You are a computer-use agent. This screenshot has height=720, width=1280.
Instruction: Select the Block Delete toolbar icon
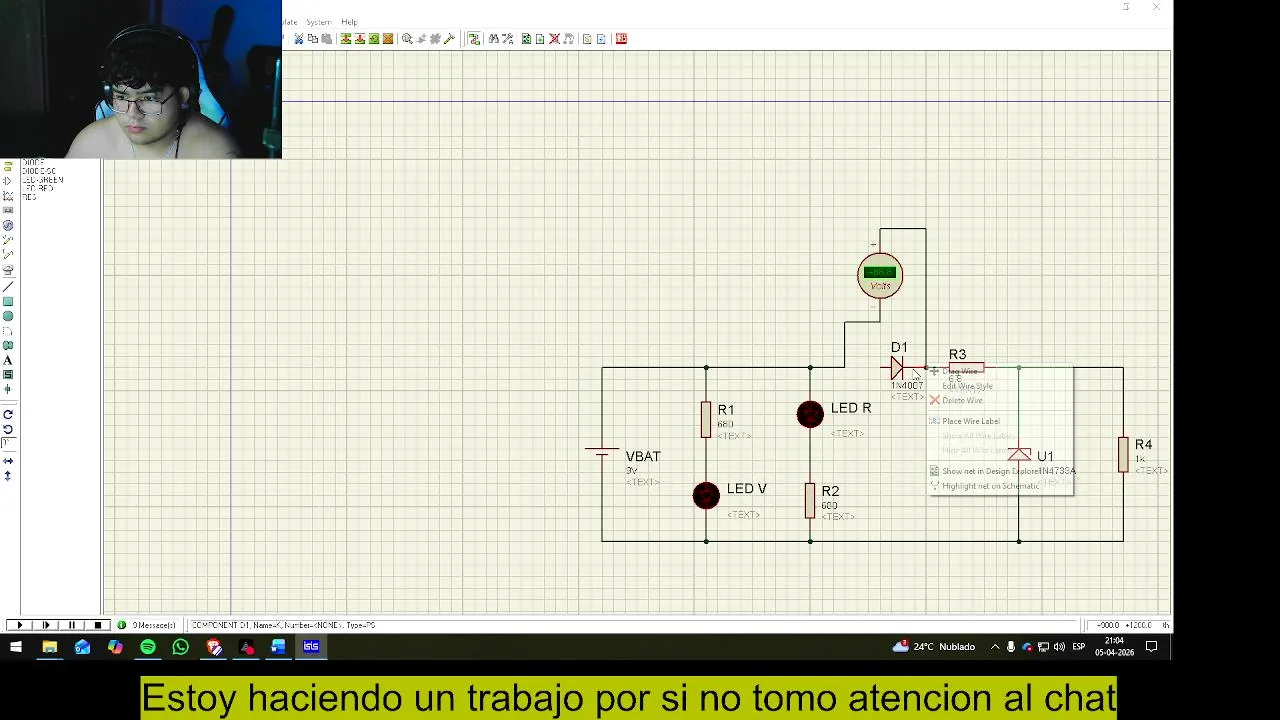coord(388,39)
